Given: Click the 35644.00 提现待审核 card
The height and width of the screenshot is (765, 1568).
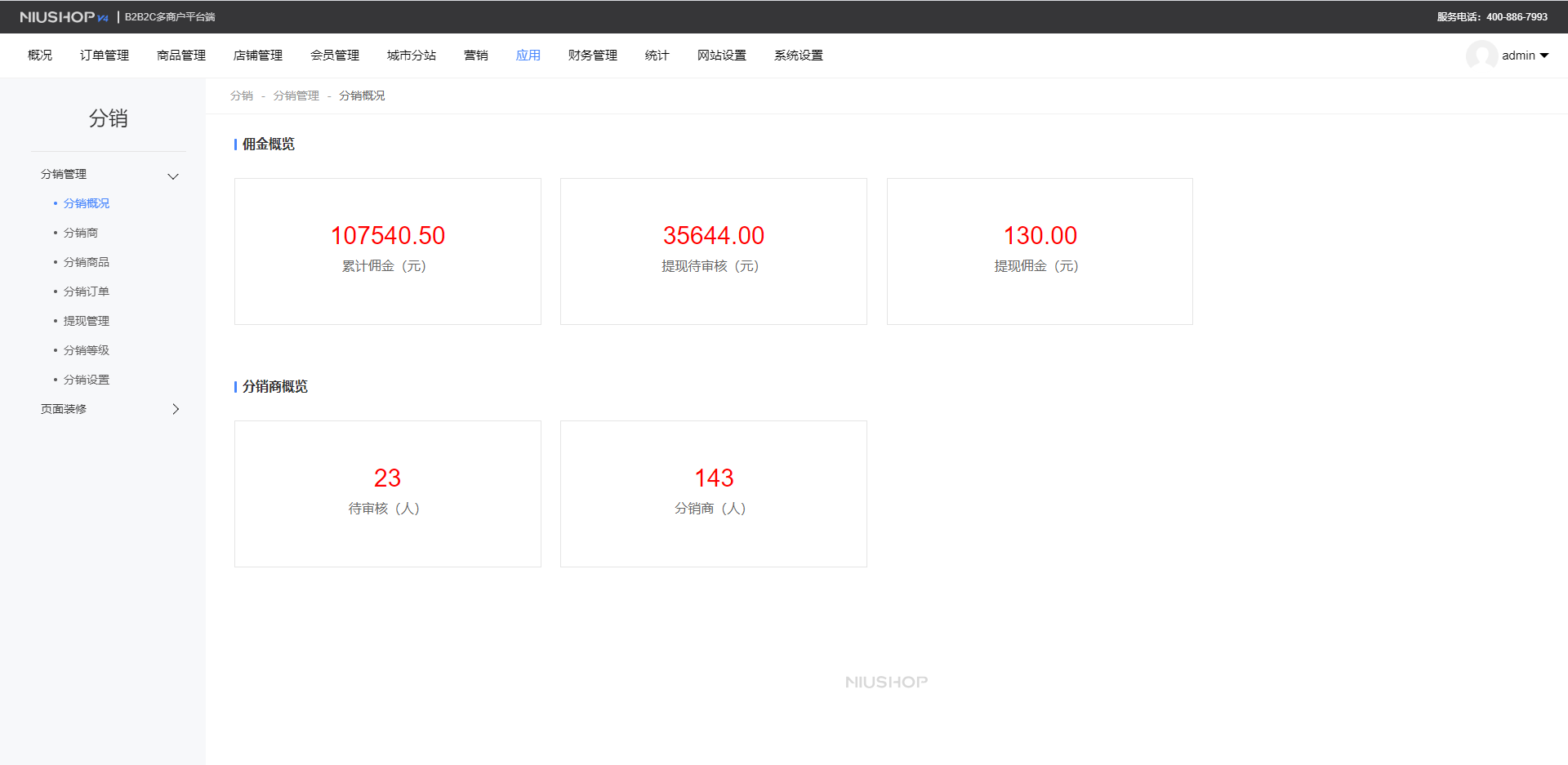Looking at the screenshot, I should [714, 251].
